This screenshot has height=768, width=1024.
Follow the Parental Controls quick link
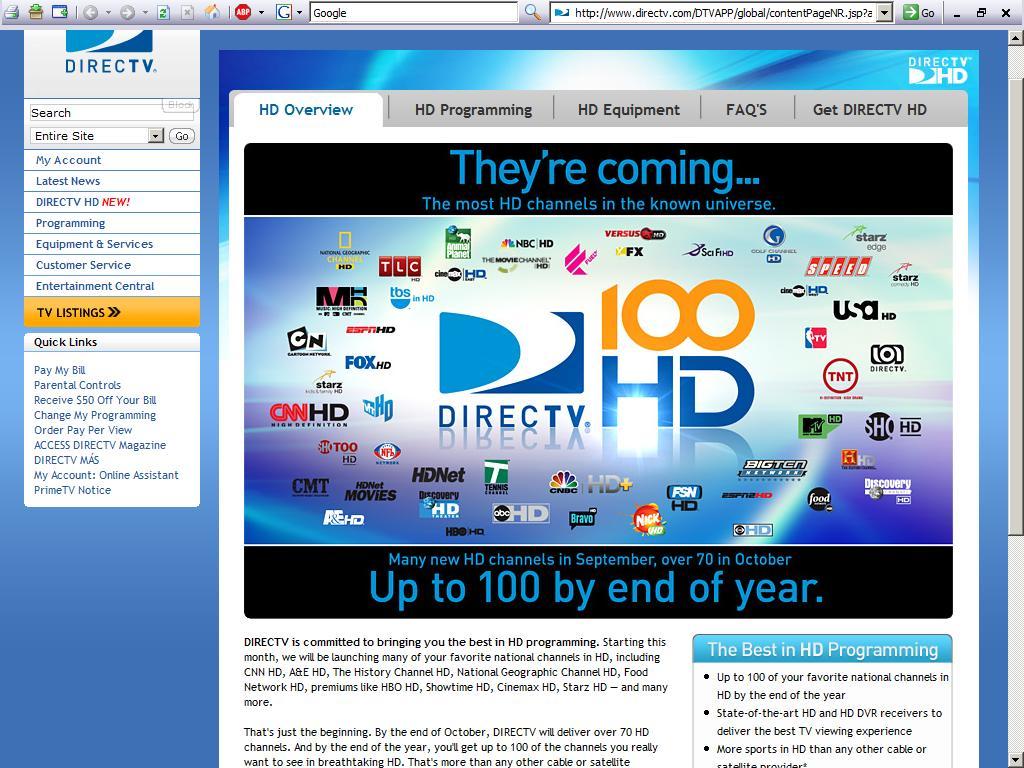pyautogui.click(x=77, y=385)
